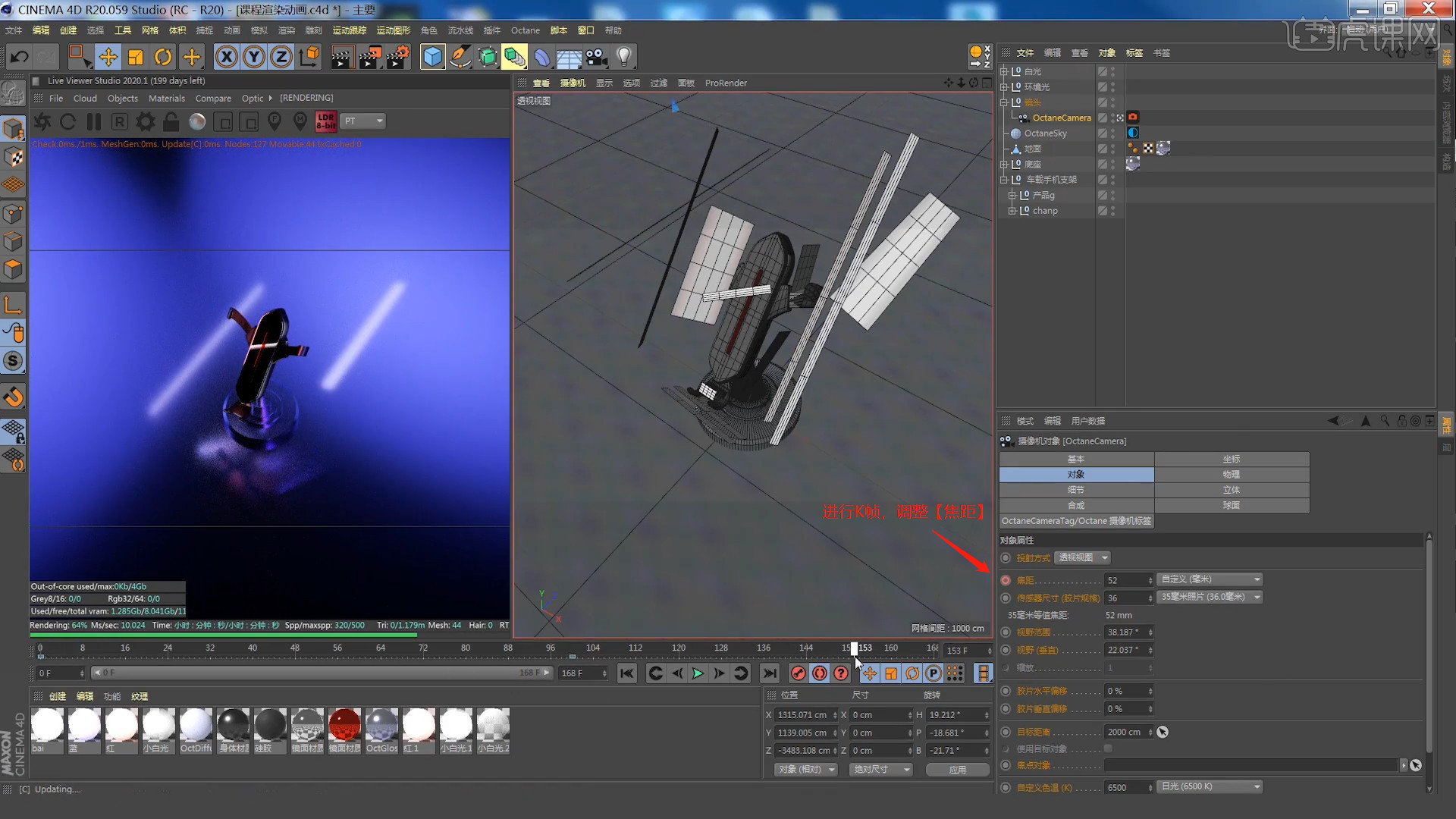
Task: Collapse the 镜头 group in the Object Manager
Action: click(1003, 102)
